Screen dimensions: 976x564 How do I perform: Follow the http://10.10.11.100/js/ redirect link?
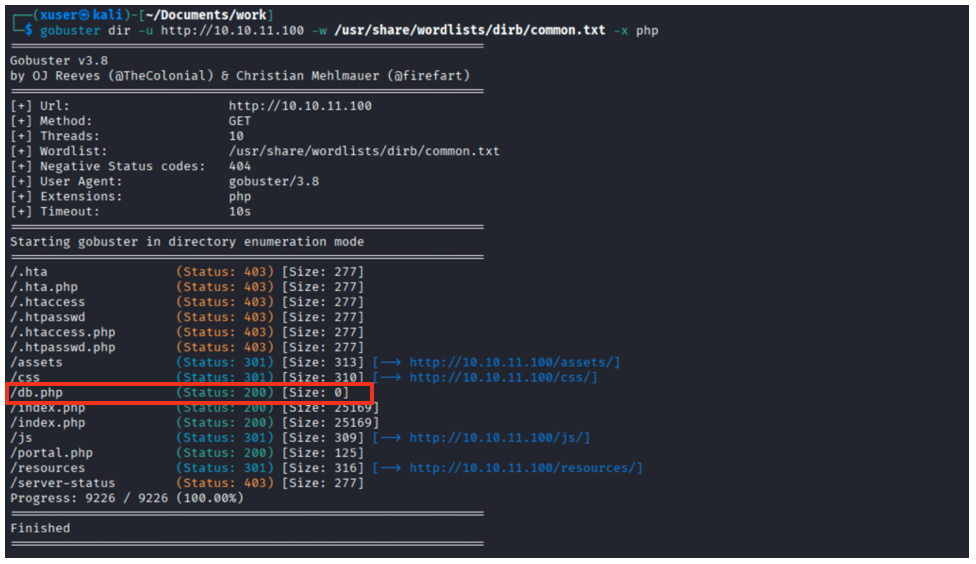click(499, 438)
